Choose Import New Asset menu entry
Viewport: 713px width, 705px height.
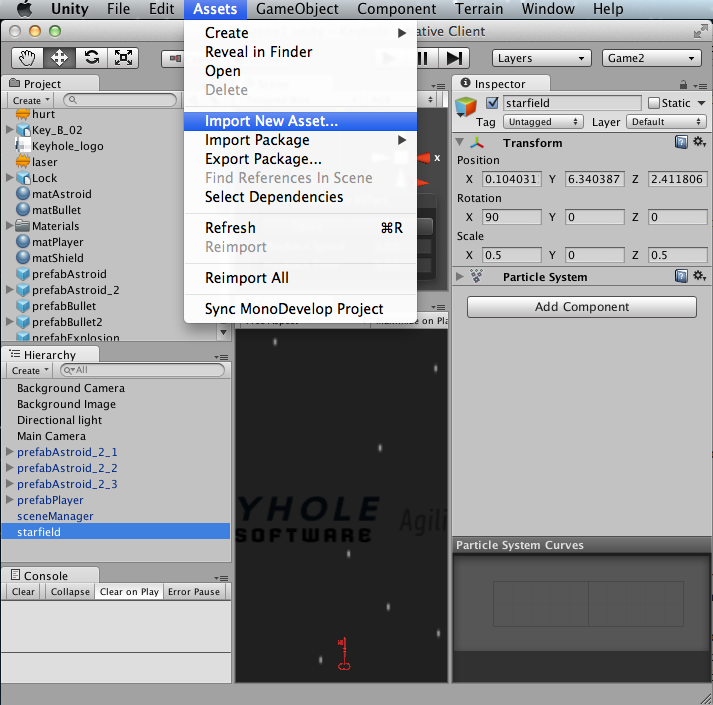point(271,121)
